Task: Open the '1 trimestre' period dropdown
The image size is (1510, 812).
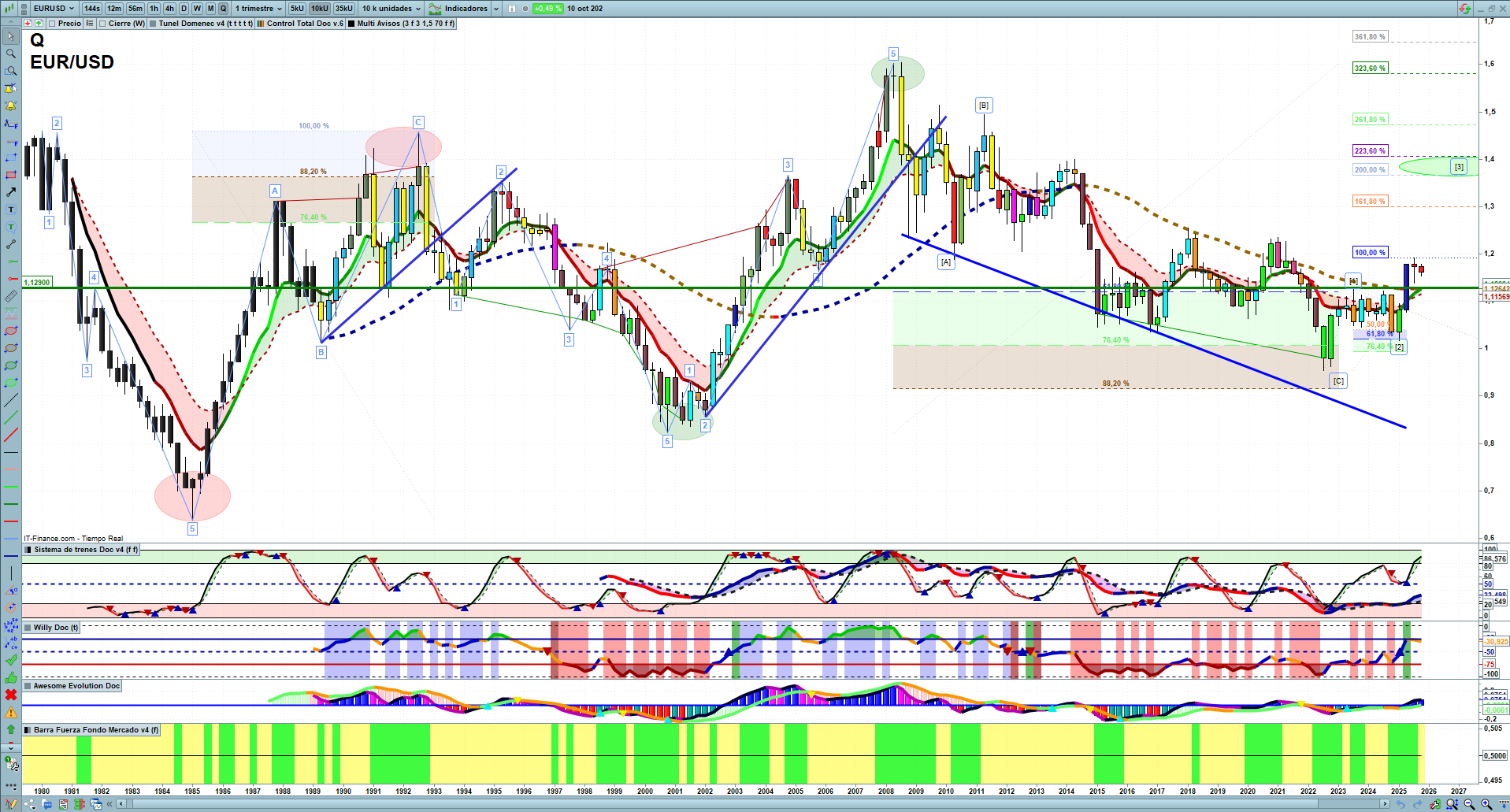Action: pyautogui.click(x=258, y=9)
